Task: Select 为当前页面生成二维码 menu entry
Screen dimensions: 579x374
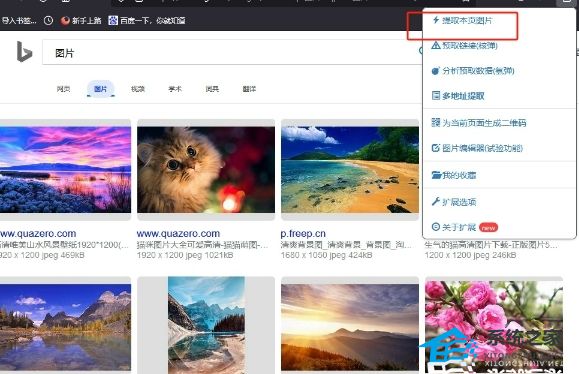Action: (484, 123)
